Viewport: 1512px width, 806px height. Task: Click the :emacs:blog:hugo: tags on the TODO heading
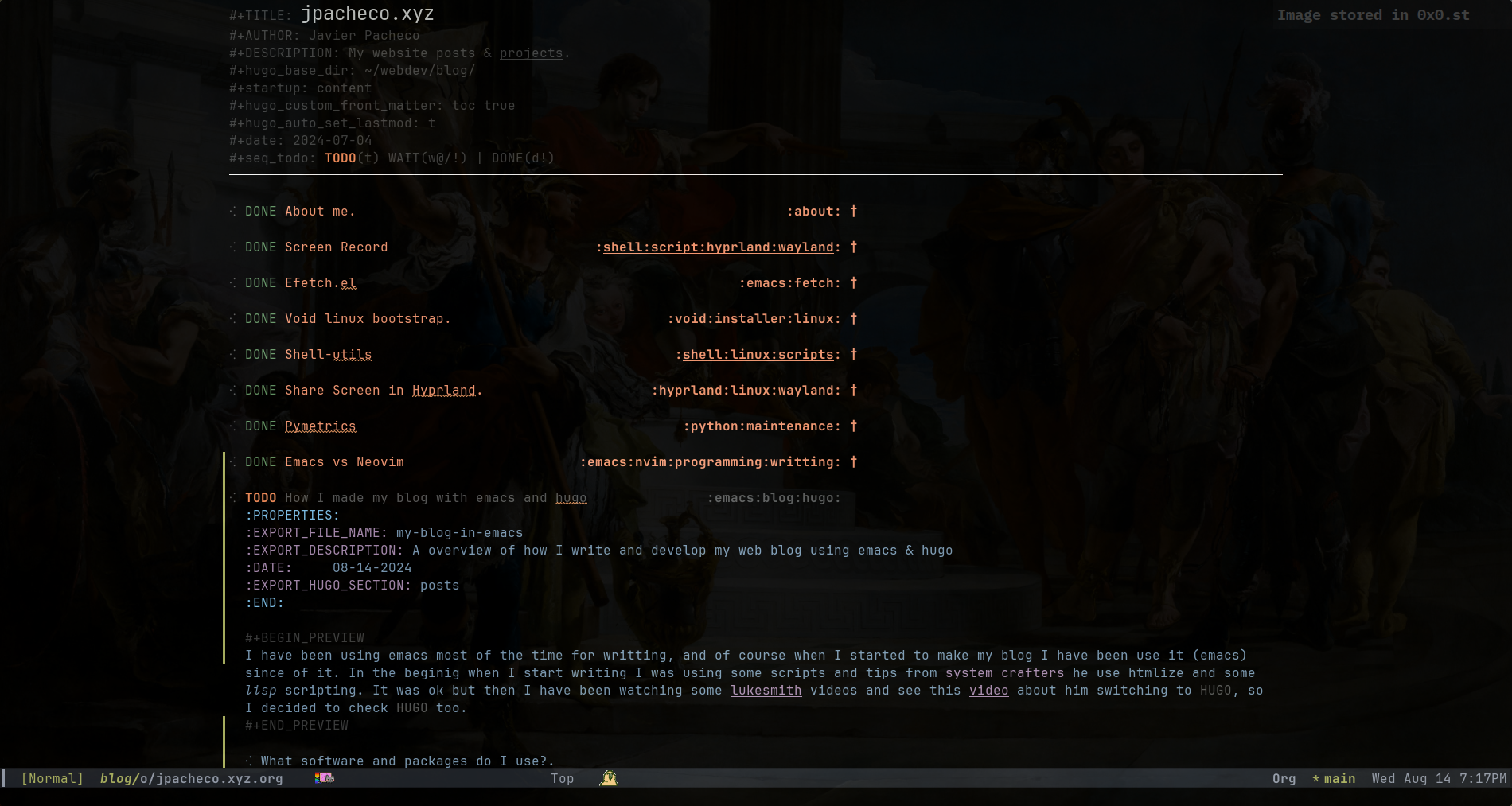click(774, 498)
